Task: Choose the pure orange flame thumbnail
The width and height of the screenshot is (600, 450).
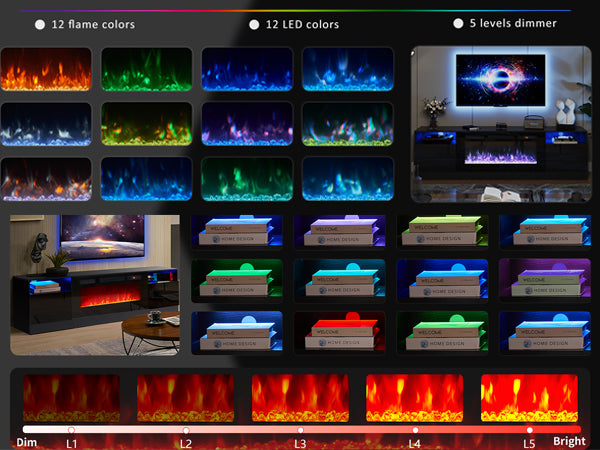Action: pyautogui.click(x=46, y=70)
